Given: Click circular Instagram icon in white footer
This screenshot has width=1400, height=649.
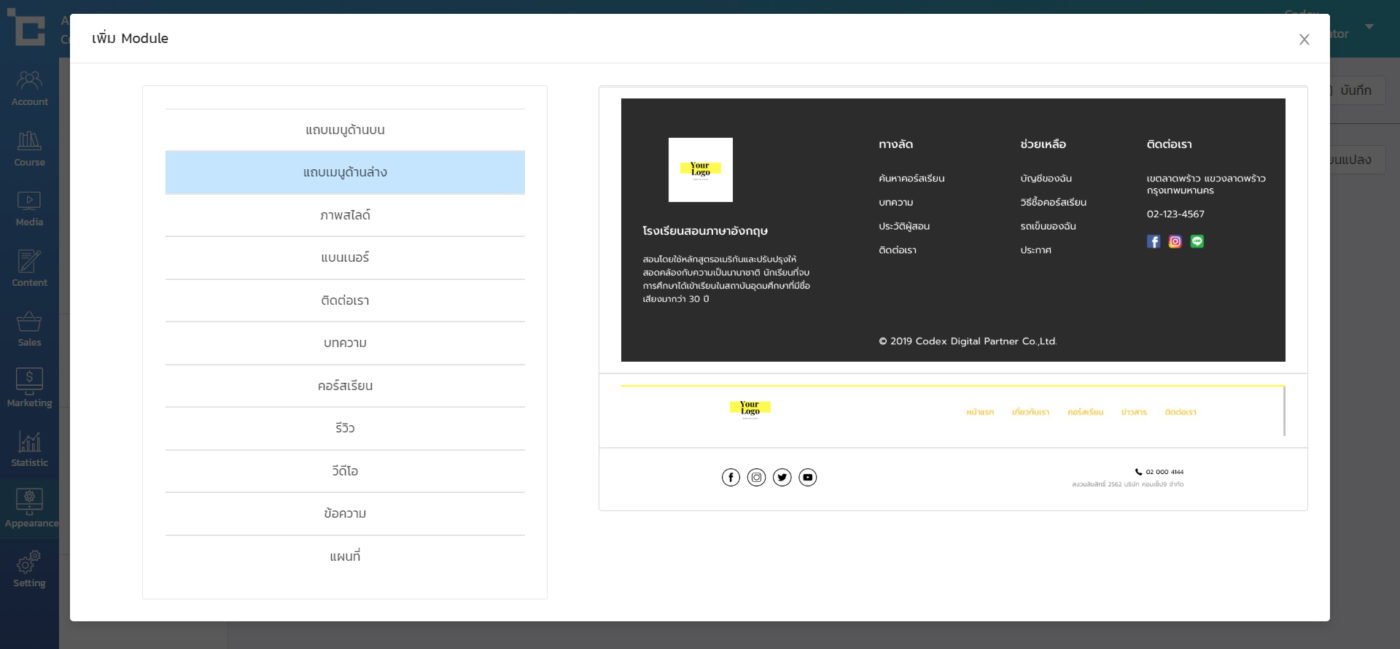Looking at the screenshot, I should tap(757, 477).
